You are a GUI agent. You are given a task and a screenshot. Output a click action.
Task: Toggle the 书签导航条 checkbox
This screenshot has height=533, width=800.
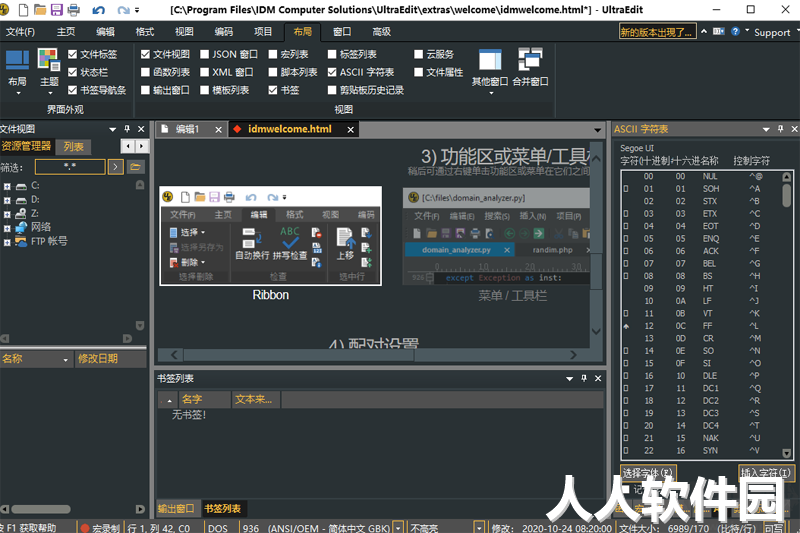[x=72, y=90]
